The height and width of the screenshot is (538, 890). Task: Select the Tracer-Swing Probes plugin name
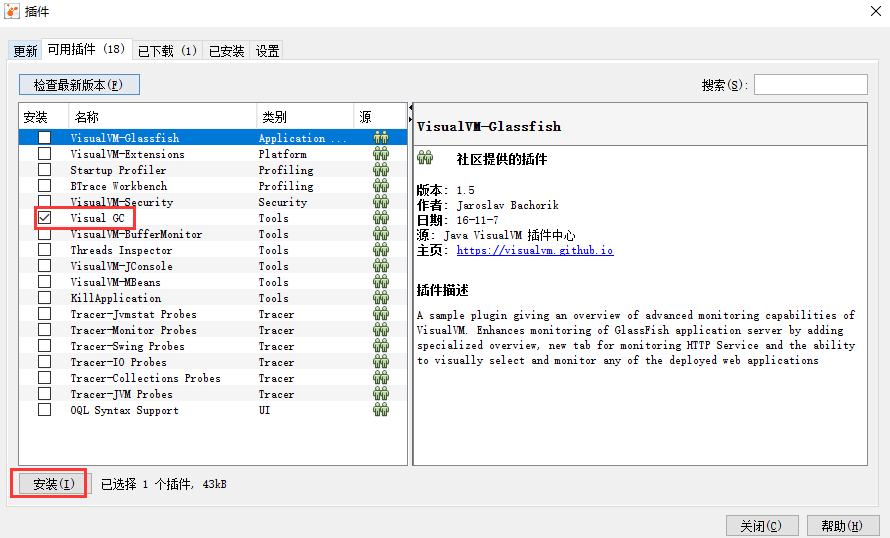127,346
